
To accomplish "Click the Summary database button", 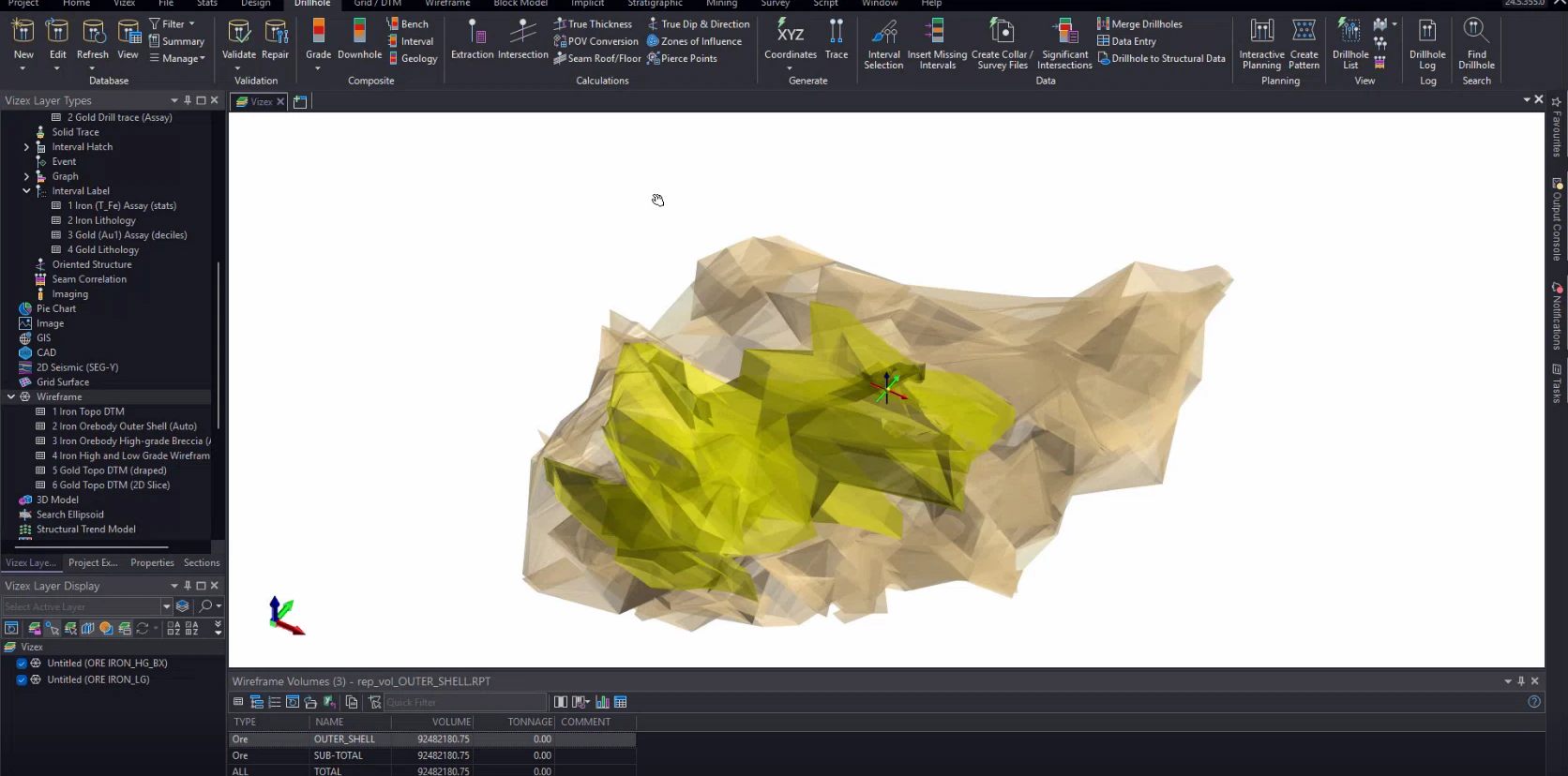I will click(x=176, y=41).
